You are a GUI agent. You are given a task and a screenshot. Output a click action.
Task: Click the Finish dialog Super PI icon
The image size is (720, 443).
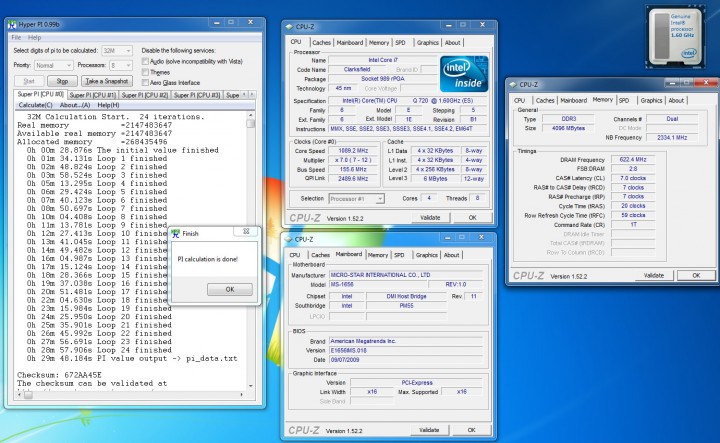coord(175,234)
